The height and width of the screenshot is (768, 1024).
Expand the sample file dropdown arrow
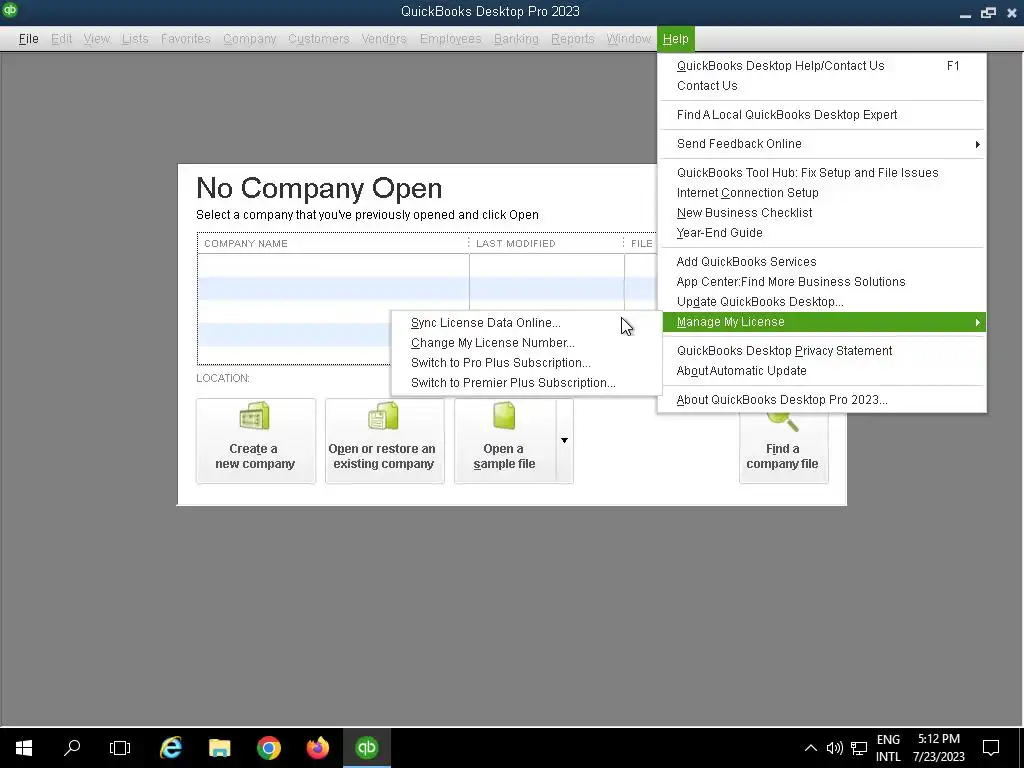coord(564,441)
